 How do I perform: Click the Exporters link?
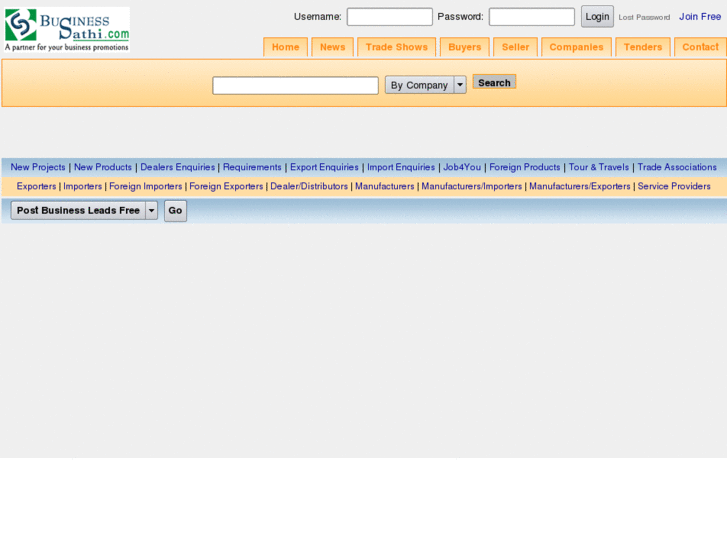(x=36, y=186)
